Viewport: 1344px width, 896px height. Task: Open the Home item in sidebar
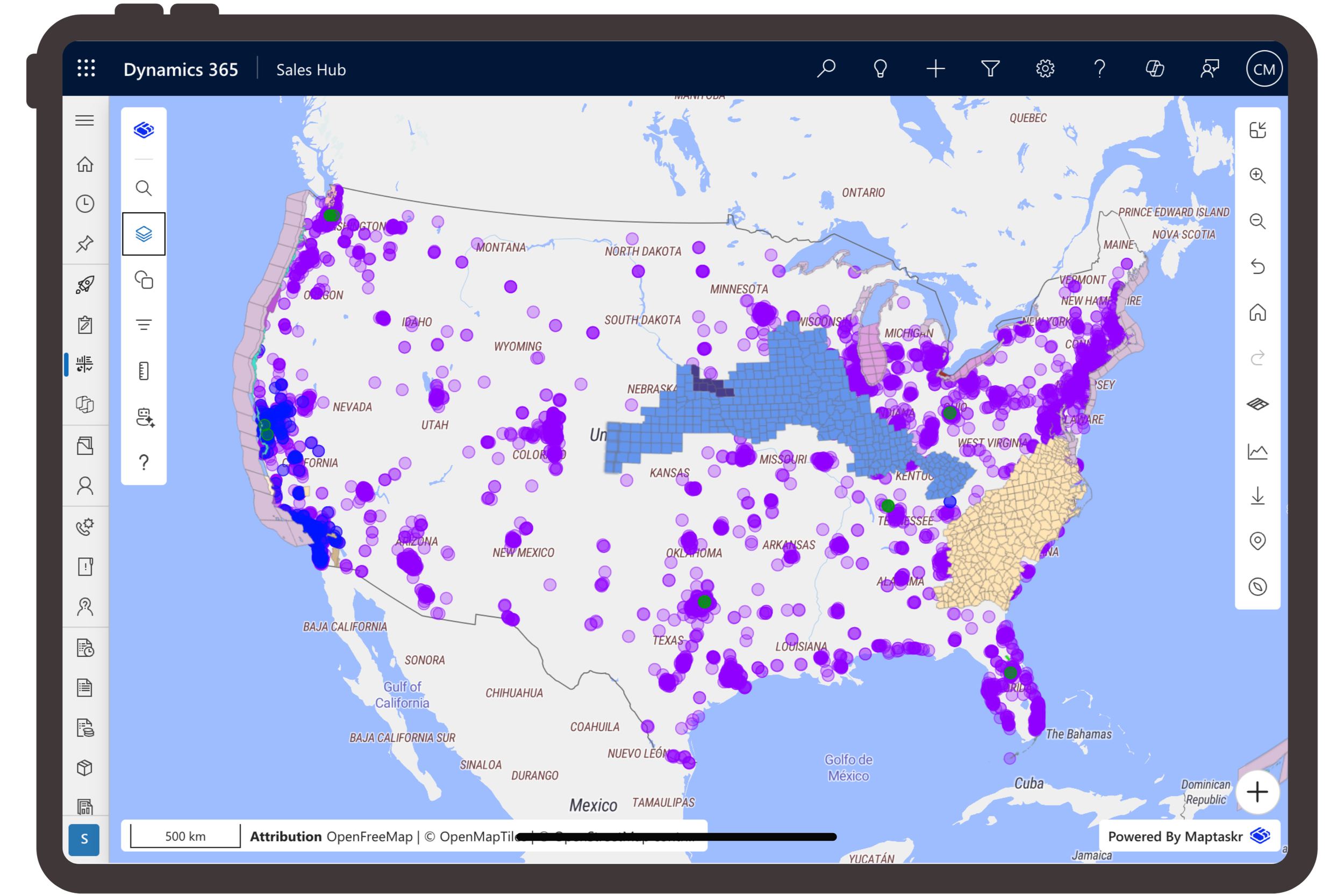pyautogui.click(x=84, y=164)
